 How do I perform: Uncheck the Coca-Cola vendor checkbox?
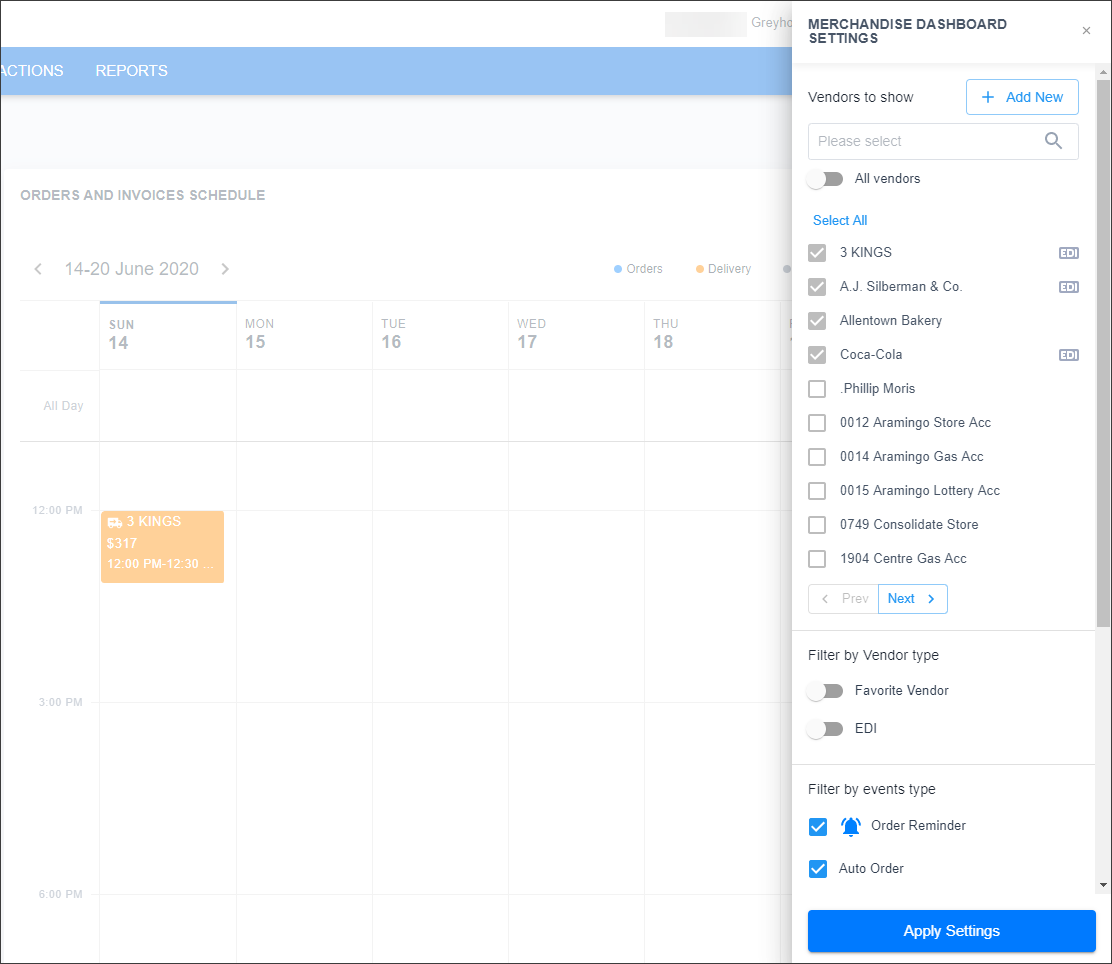tap(817, 355)
